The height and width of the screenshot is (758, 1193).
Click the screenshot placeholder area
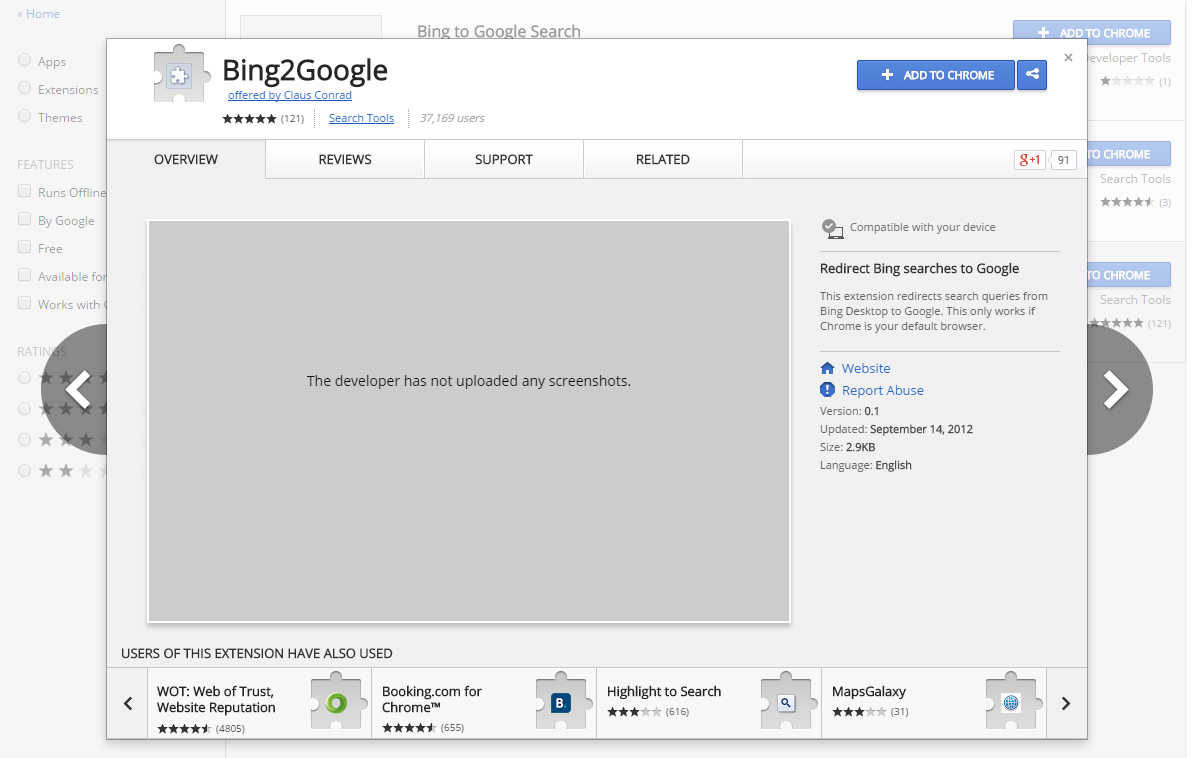point(469,422)
